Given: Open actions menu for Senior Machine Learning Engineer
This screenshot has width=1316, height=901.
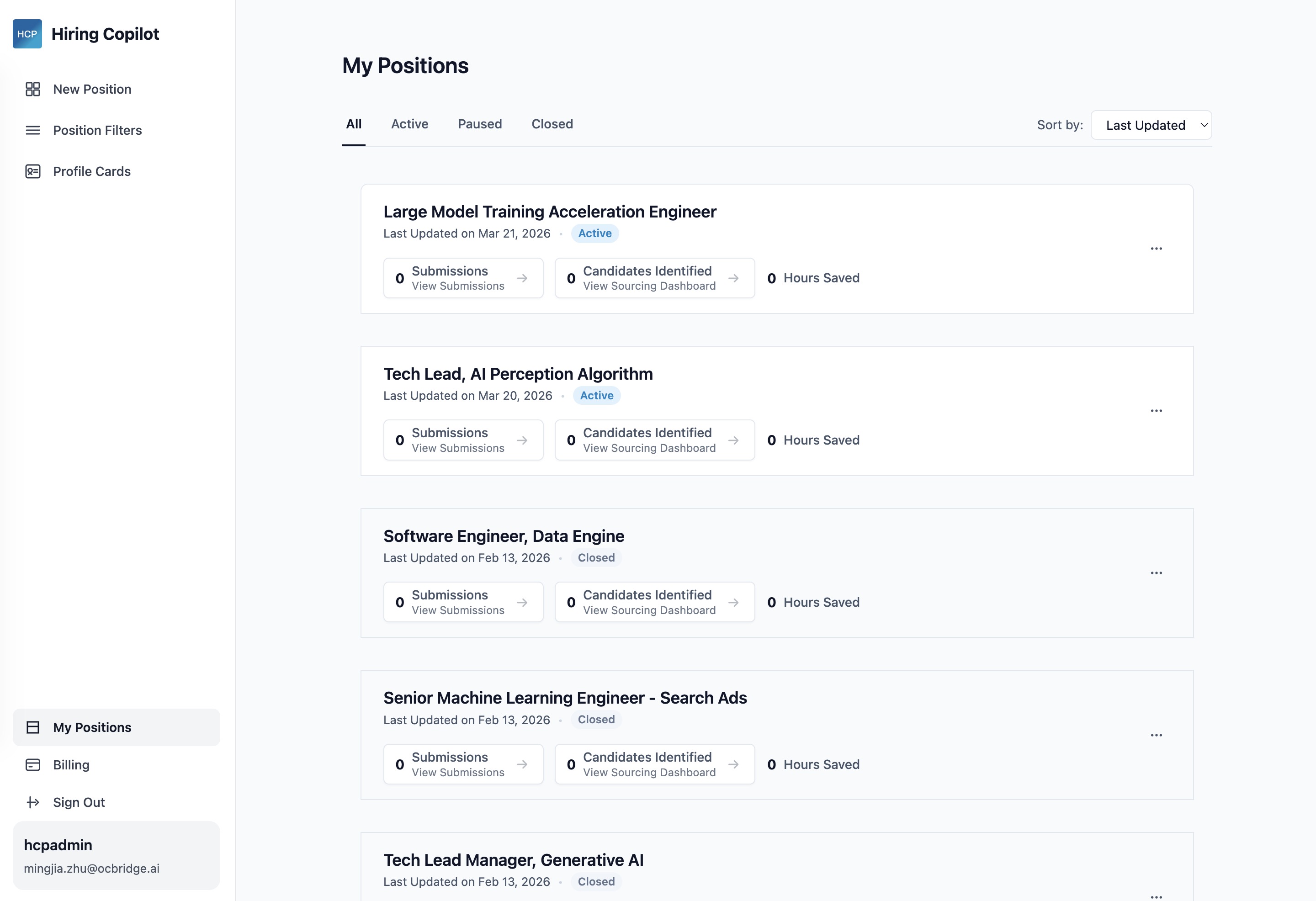Looking at the screenshot, I should pos(1157,735).
